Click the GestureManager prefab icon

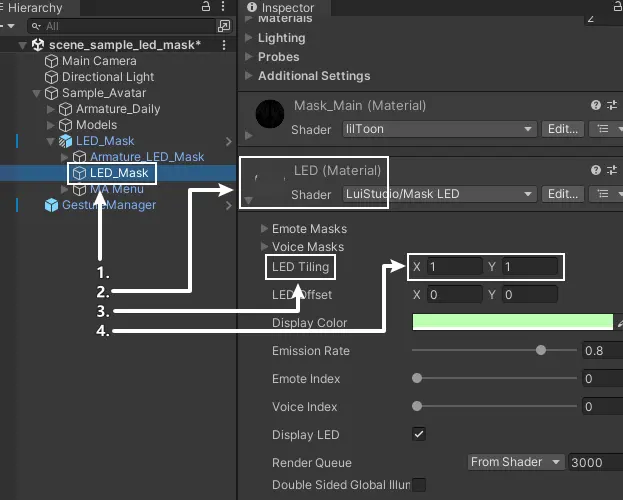pos(51,205)
